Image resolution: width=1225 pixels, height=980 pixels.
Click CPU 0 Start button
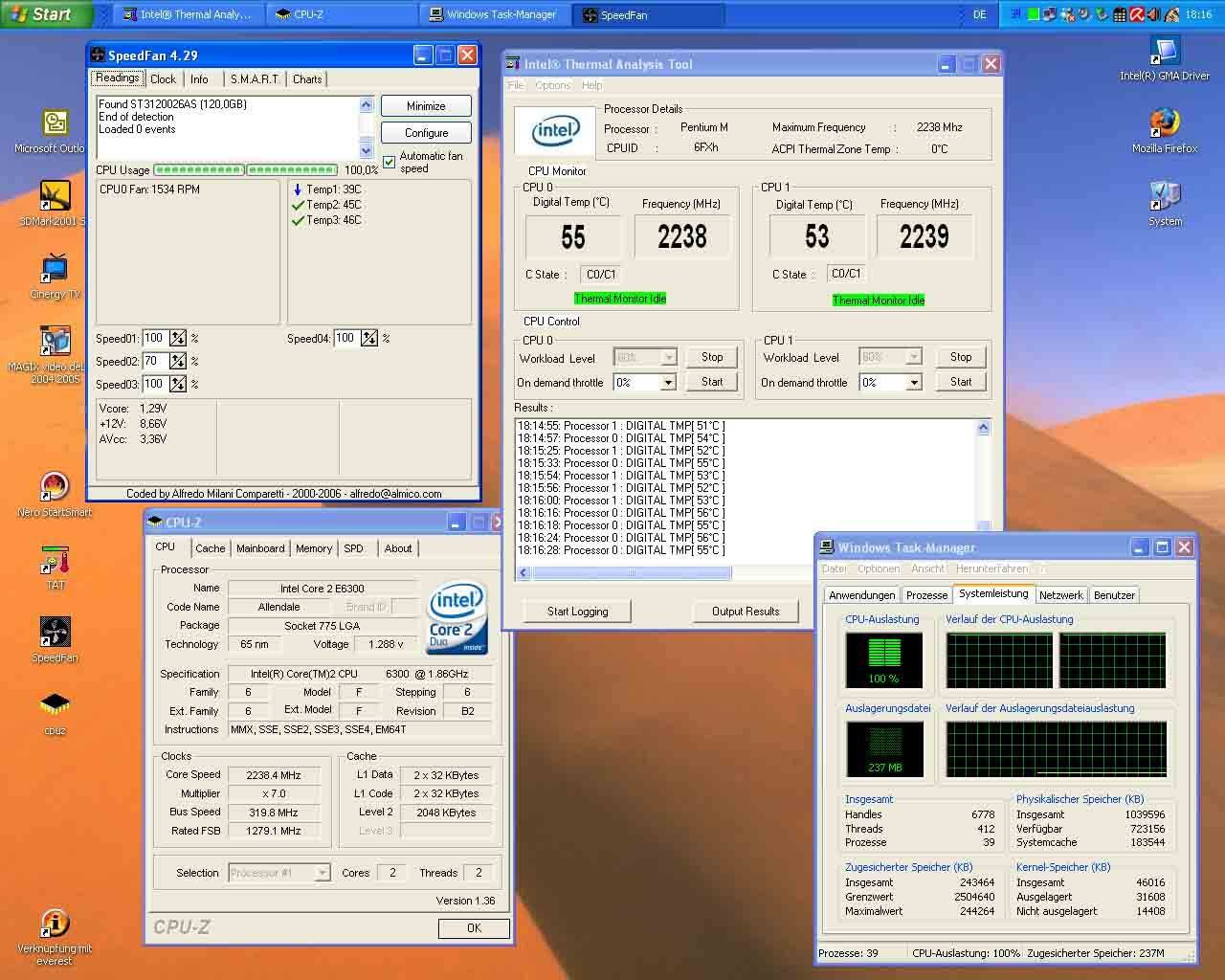[712, 382]
